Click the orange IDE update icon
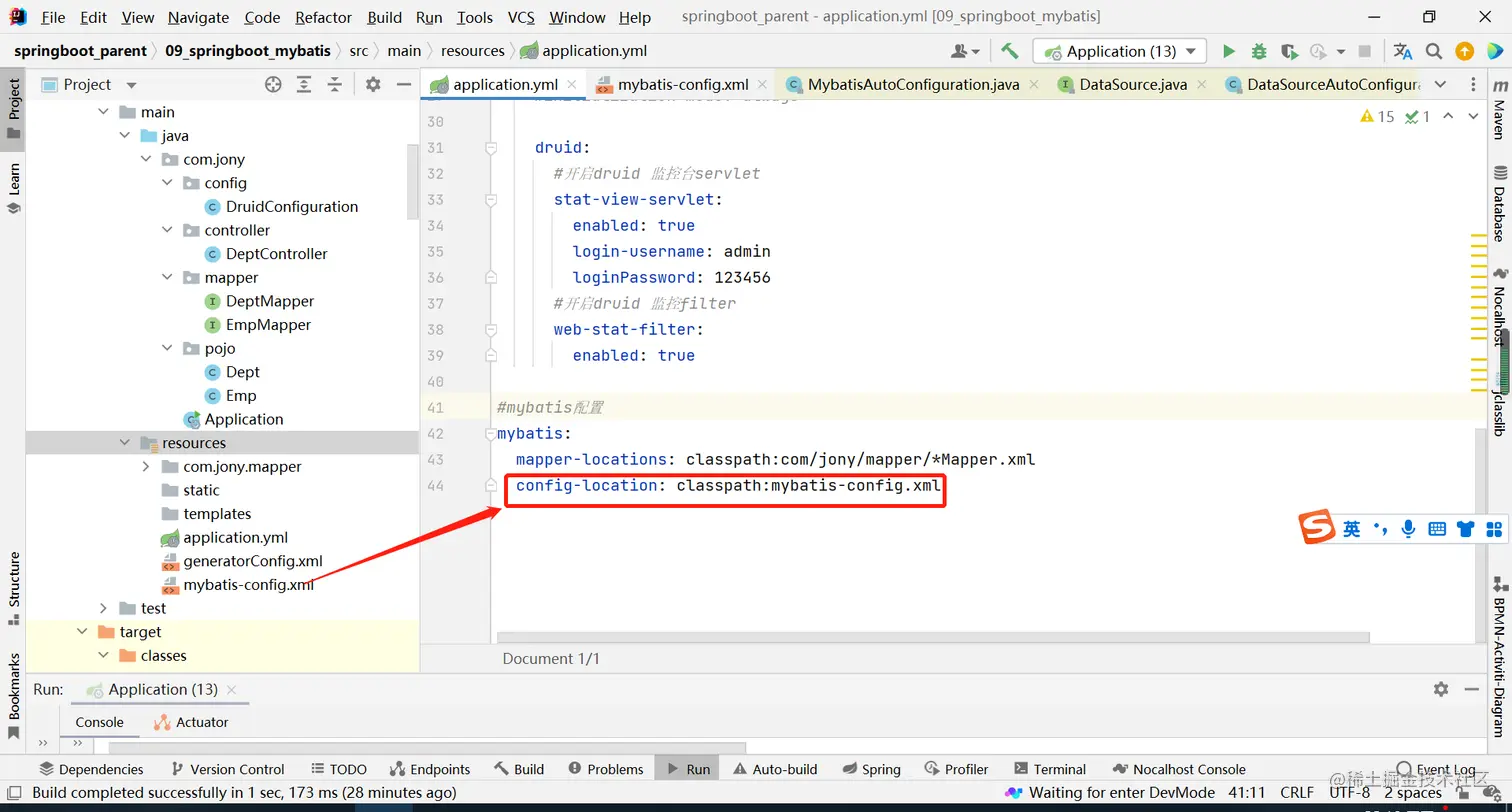 [1464, 51]
